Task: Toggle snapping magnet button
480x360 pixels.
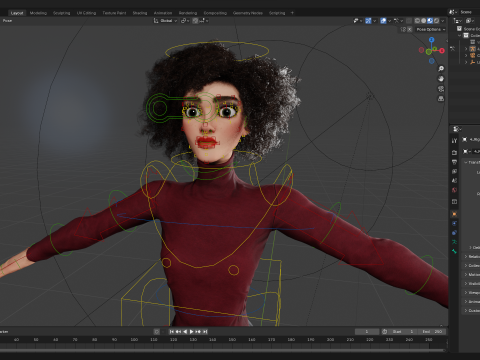Action: pos(195,21)
